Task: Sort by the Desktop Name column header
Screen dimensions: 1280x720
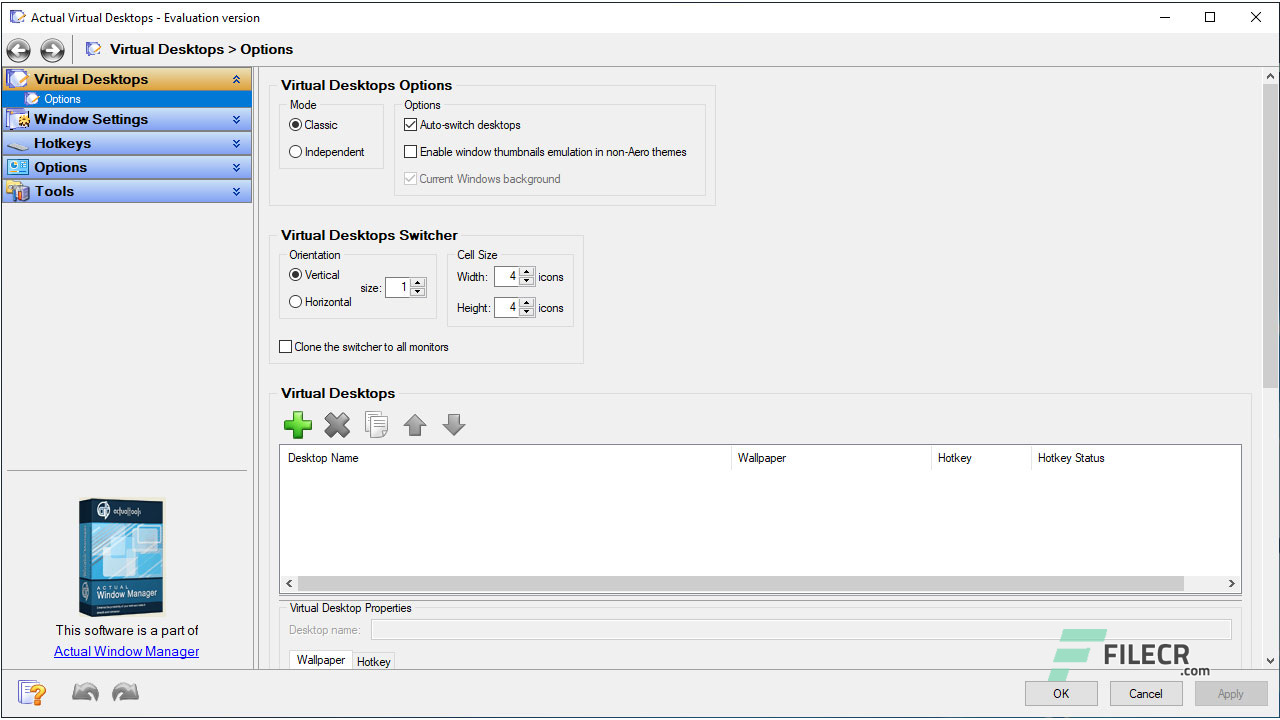Action: 505,458
